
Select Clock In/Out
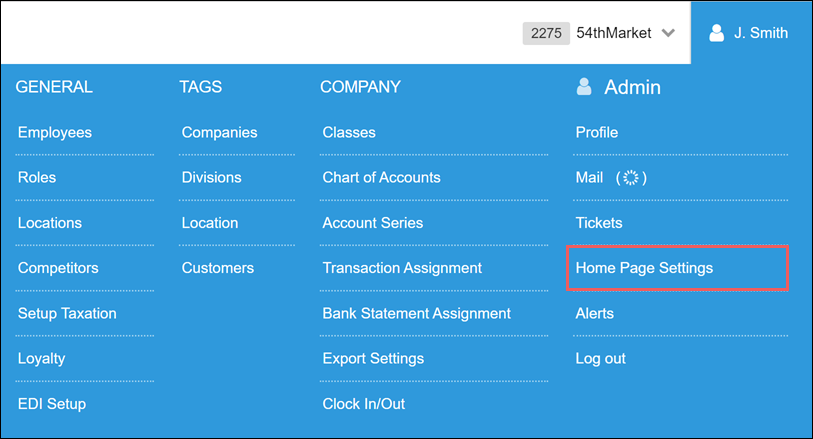click(x=363, y=404)
